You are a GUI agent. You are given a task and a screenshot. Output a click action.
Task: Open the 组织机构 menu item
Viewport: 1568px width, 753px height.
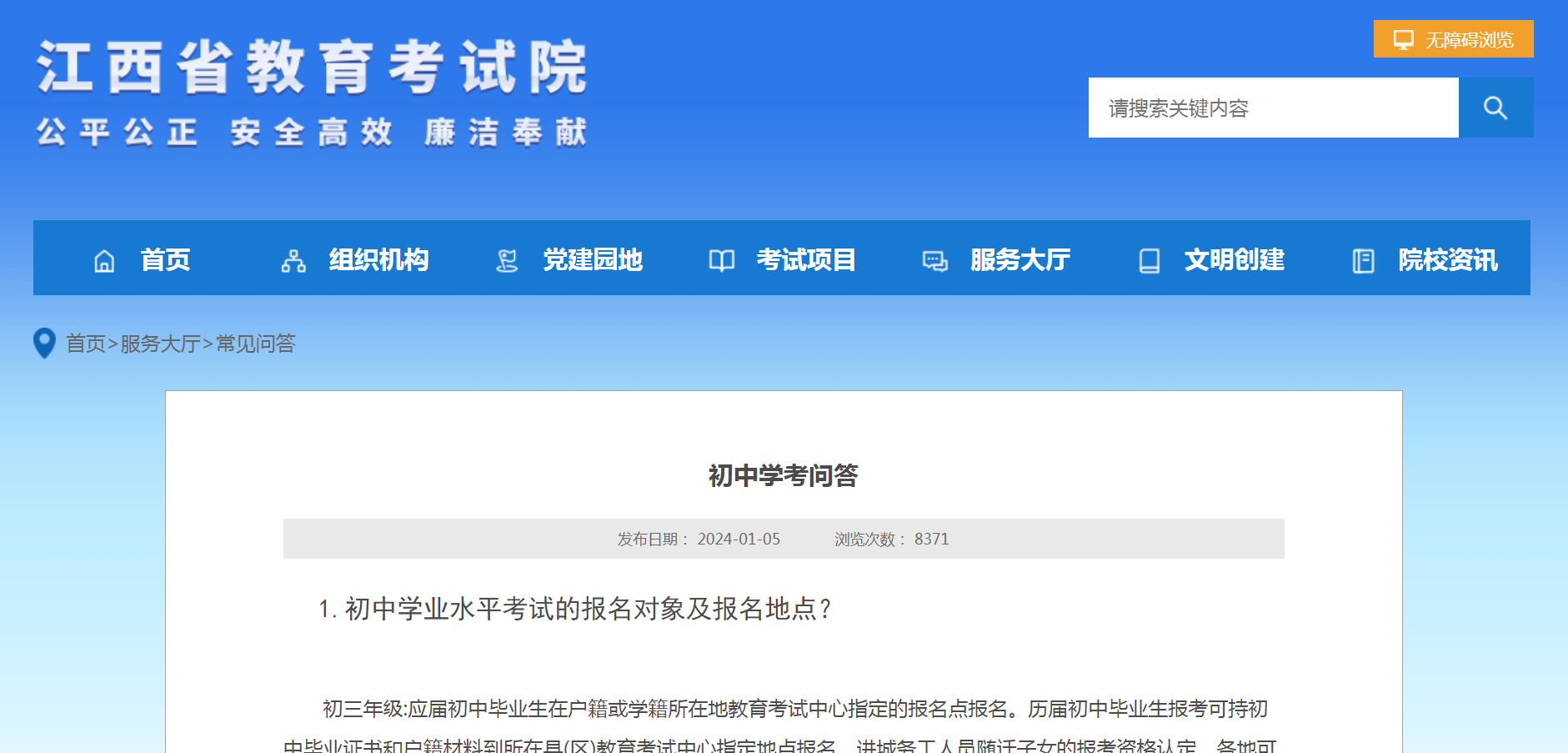(x=378, y=259)
